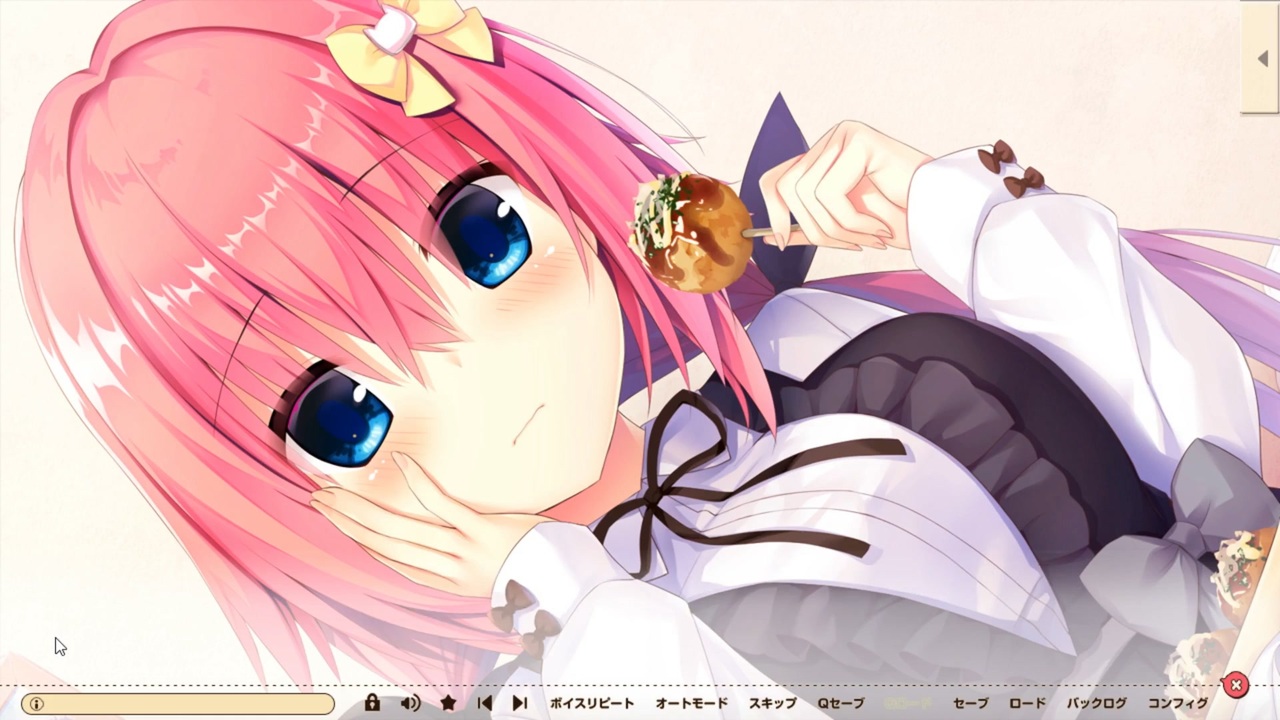Open the ロード load screen

point(1027,703)
